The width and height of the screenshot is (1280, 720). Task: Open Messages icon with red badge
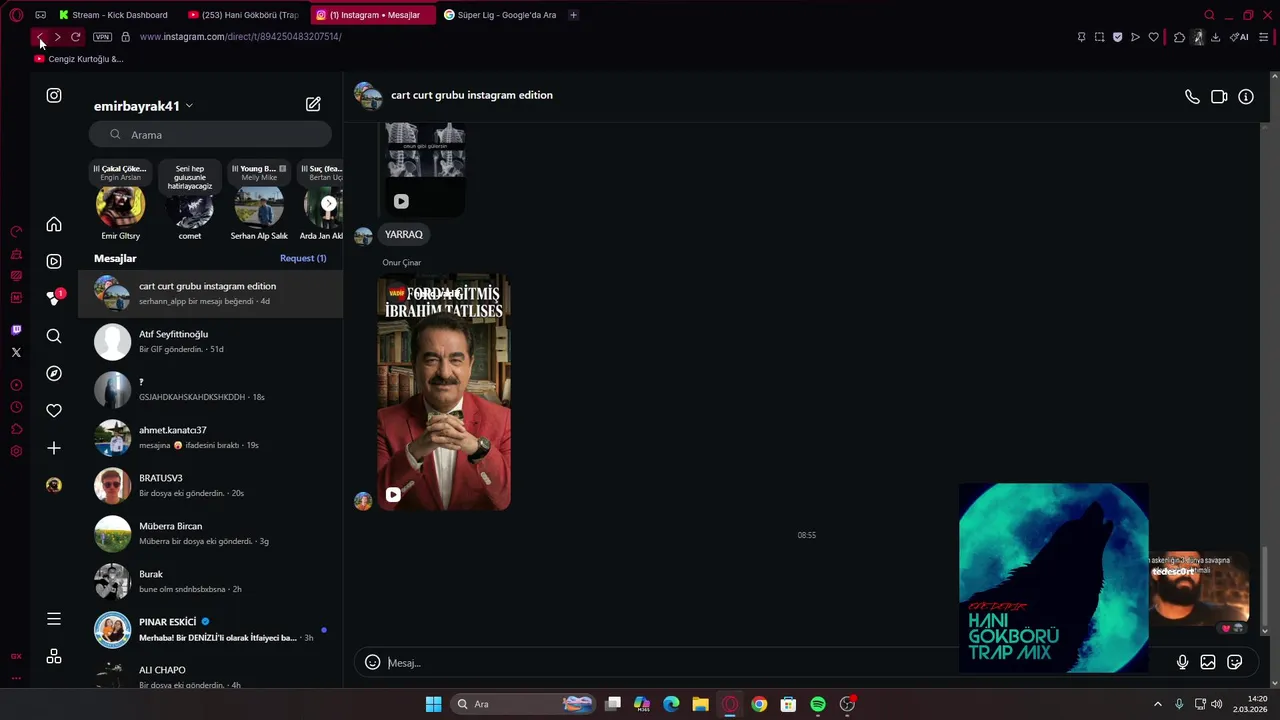coord(54,298)
